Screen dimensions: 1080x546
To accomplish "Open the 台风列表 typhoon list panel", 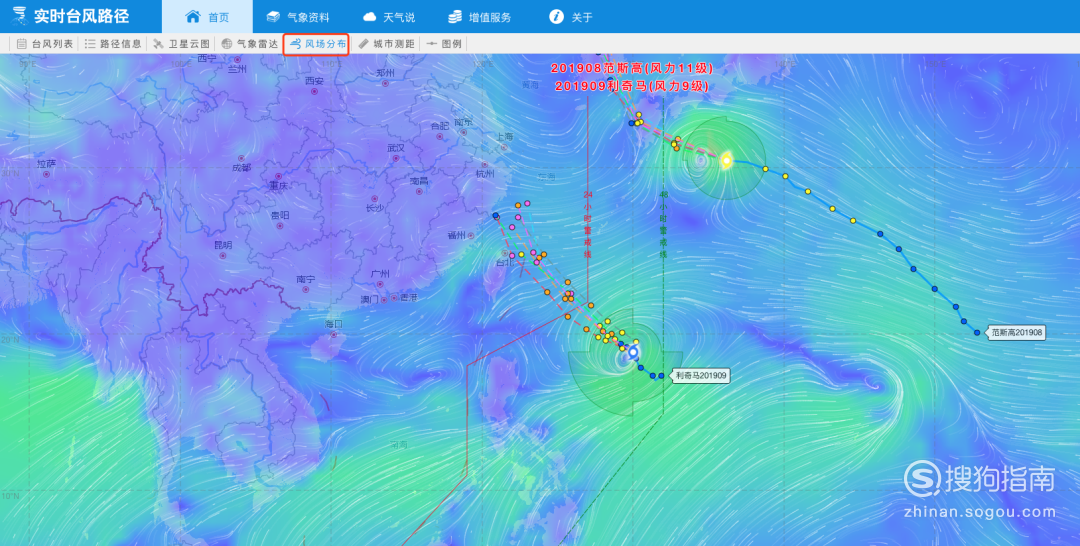I will pos(44,43).
